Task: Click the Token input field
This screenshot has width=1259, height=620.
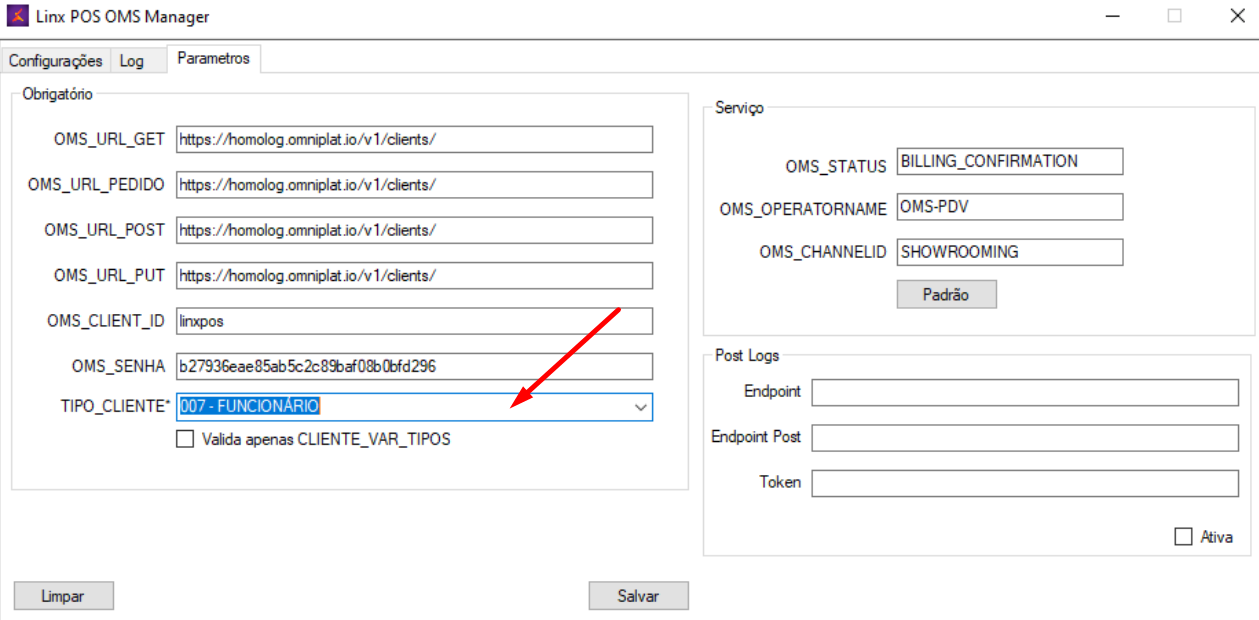Action: (1025, 484)
